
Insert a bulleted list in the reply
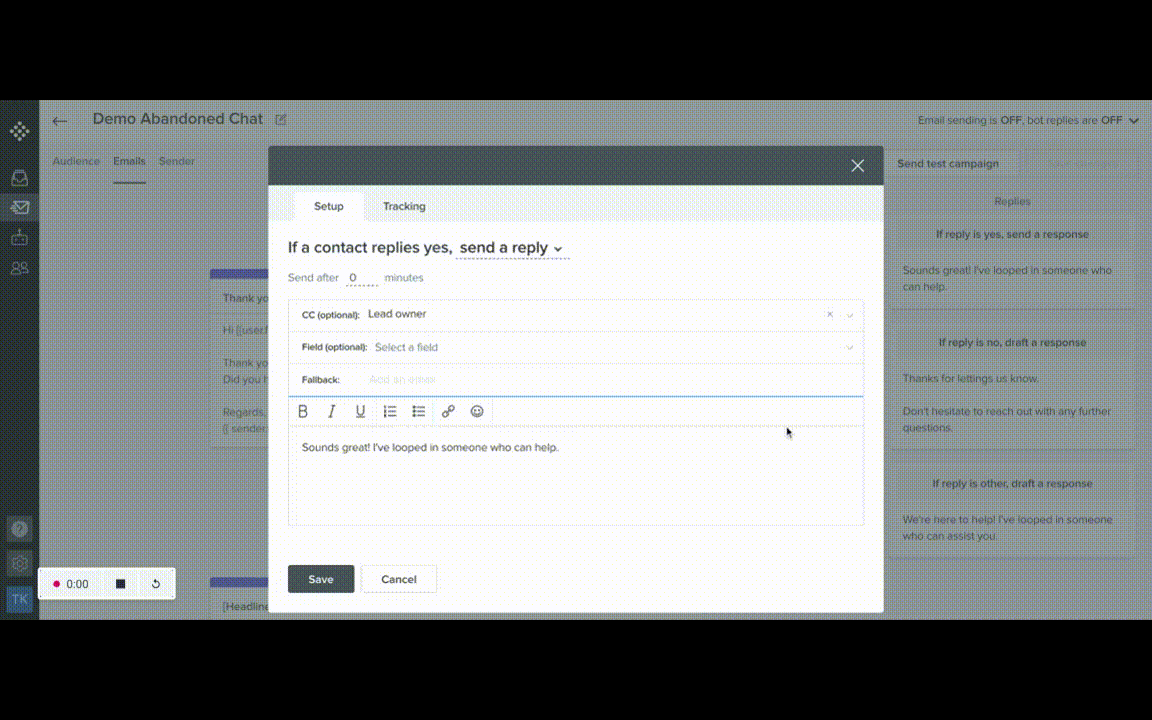pyautogui.click(x=419, y=411)
